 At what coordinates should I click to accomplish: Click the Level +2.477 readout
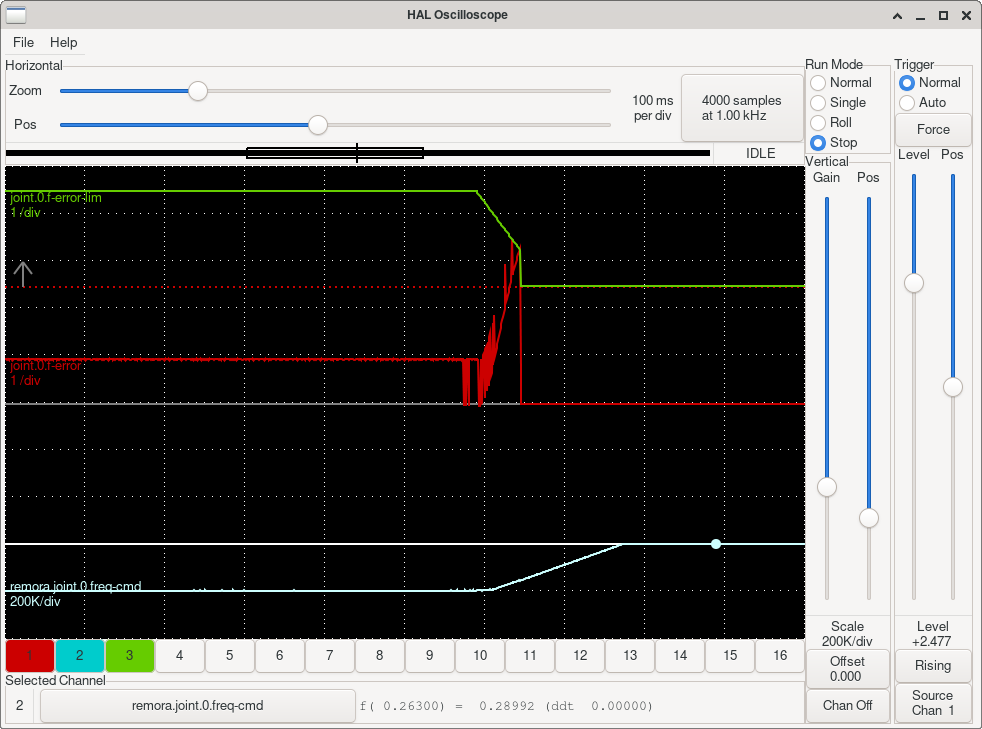click(x=933, y=634)
